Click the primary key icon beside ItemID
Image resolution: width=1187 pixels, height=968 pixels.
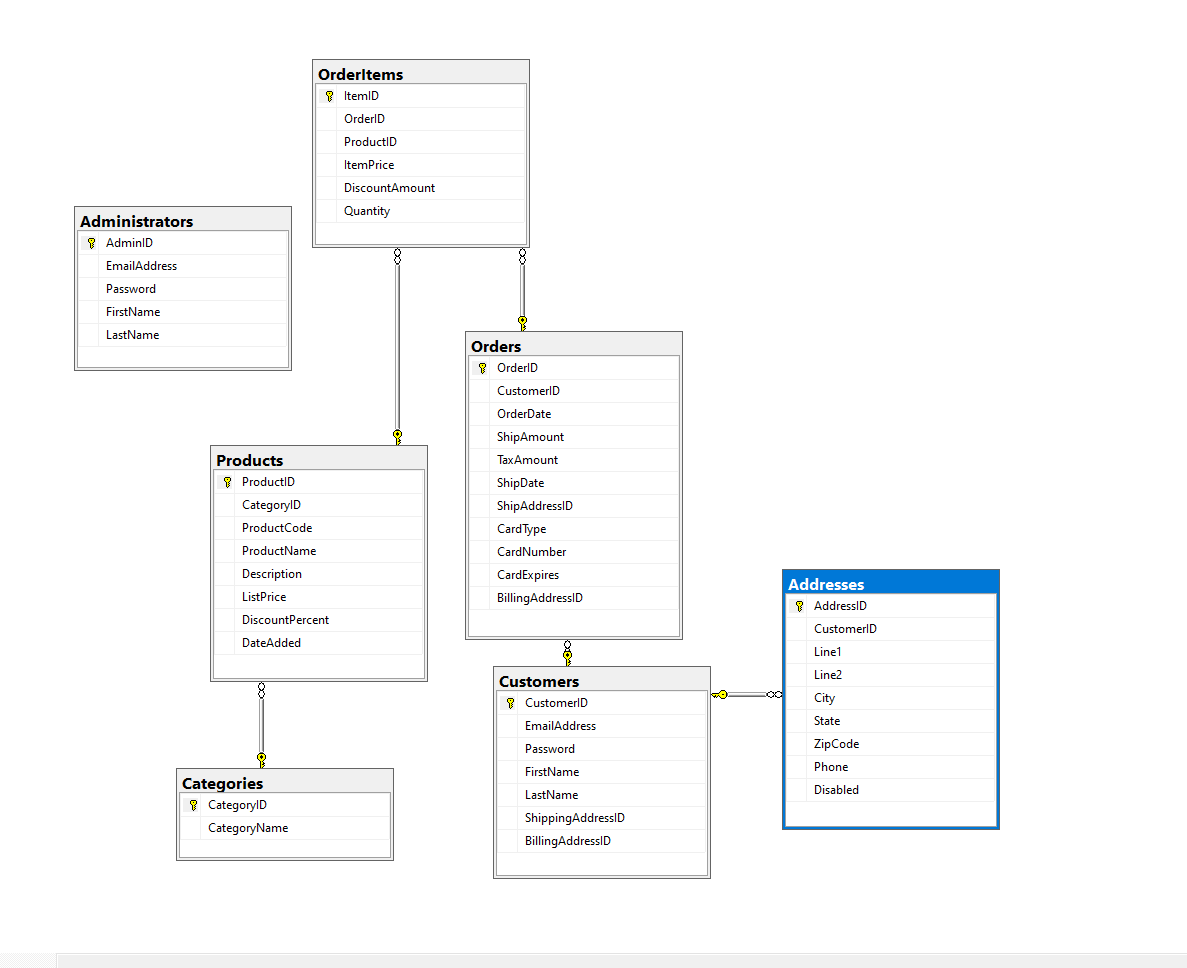pos(330,95)
